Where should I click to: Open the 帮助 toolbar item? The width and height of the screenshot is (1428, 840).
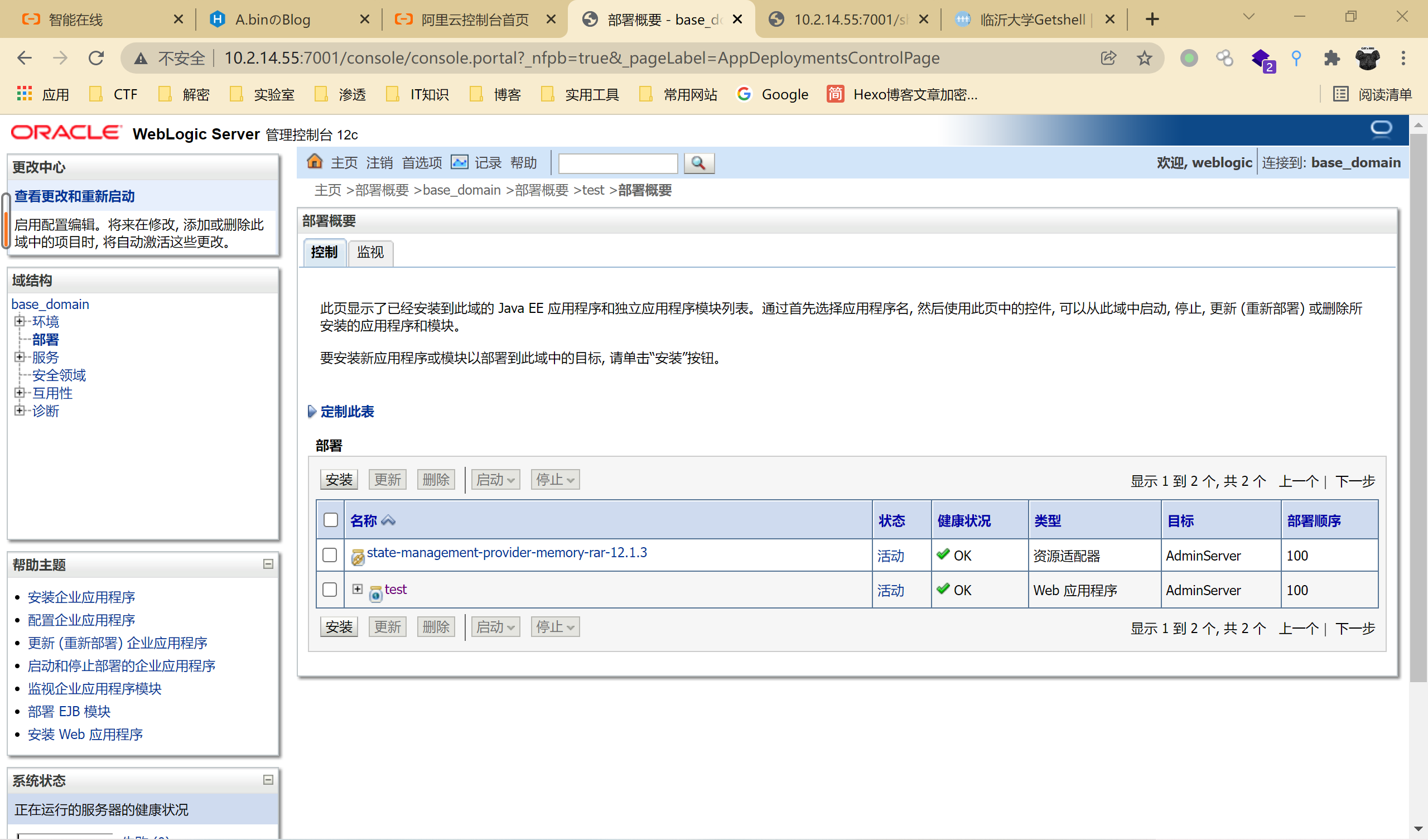(523, 163)
